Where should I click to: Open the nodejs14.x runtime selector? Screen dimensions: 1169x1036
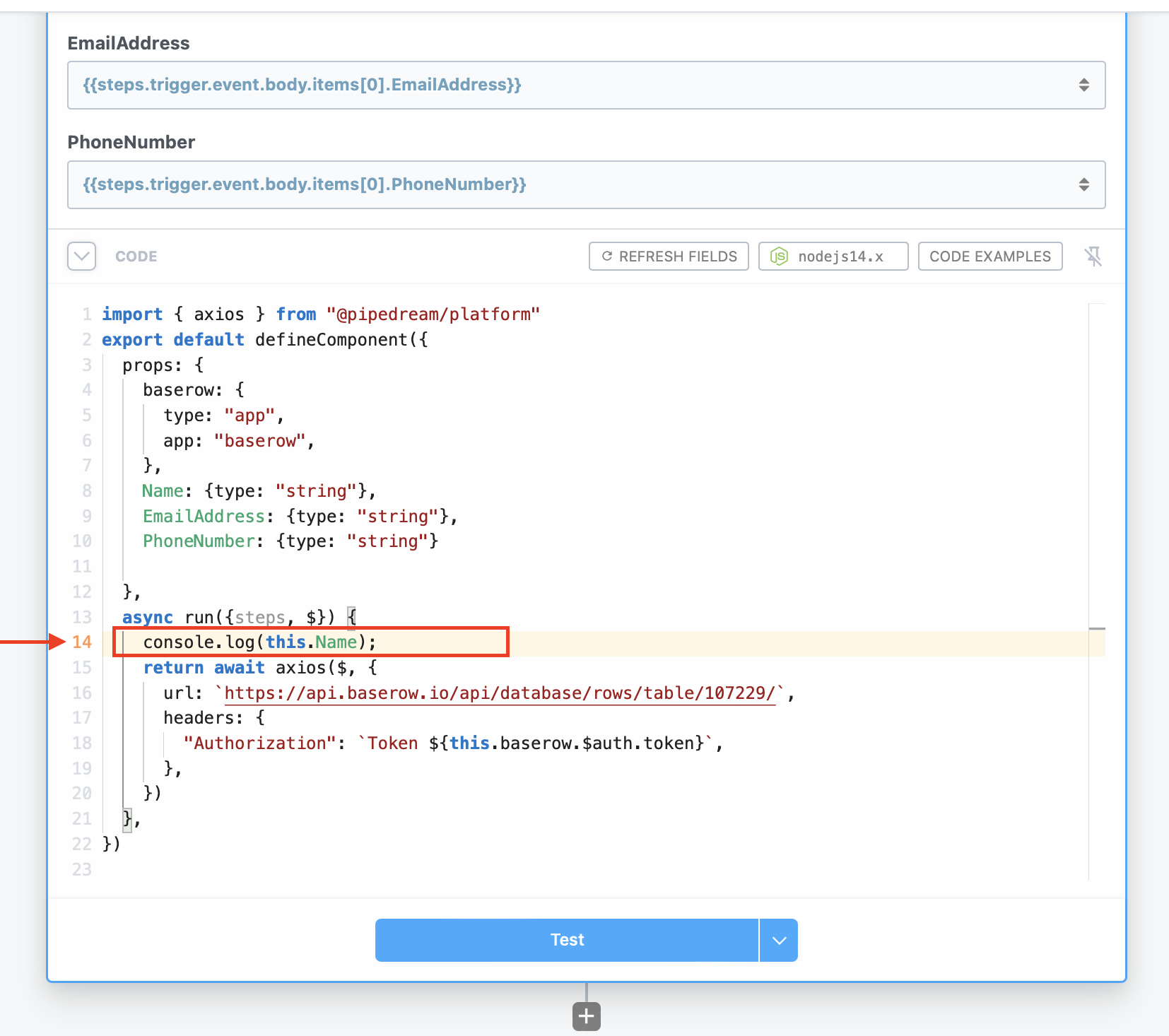(833, 257)
